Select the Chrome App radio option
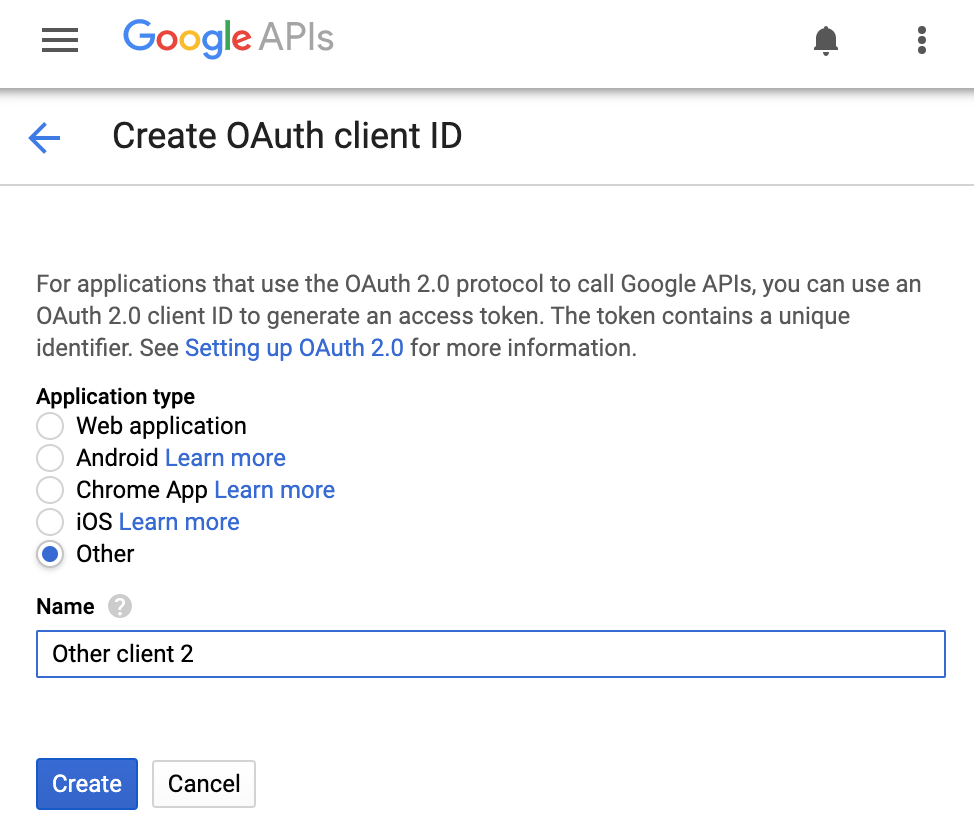974x834 pixels. click(50, 490)
